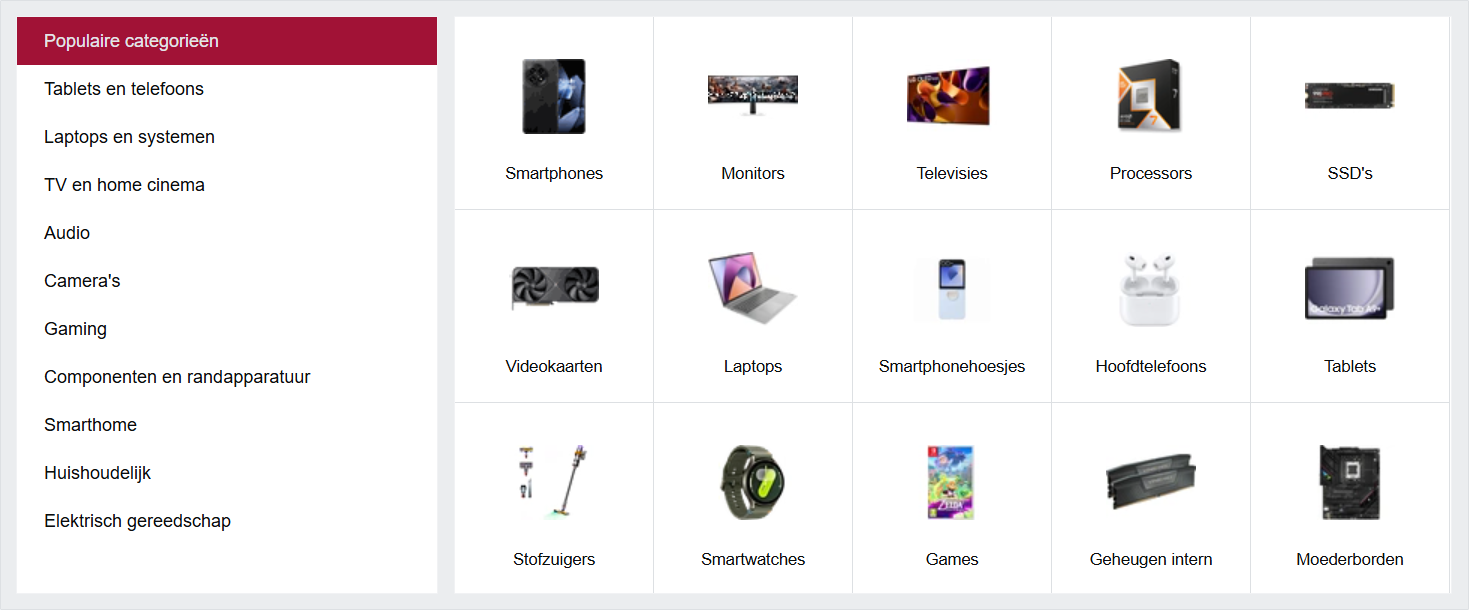Choose Laptops en systemen in sidebar
Screen dimensions: 1469x610
coord(227,137)
